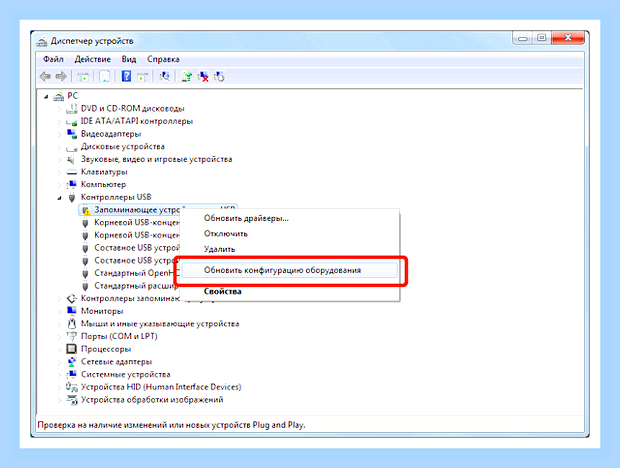620x468 pixels.
Task: Click the Контроллеры USB plug icon
Action: point(72,197)
